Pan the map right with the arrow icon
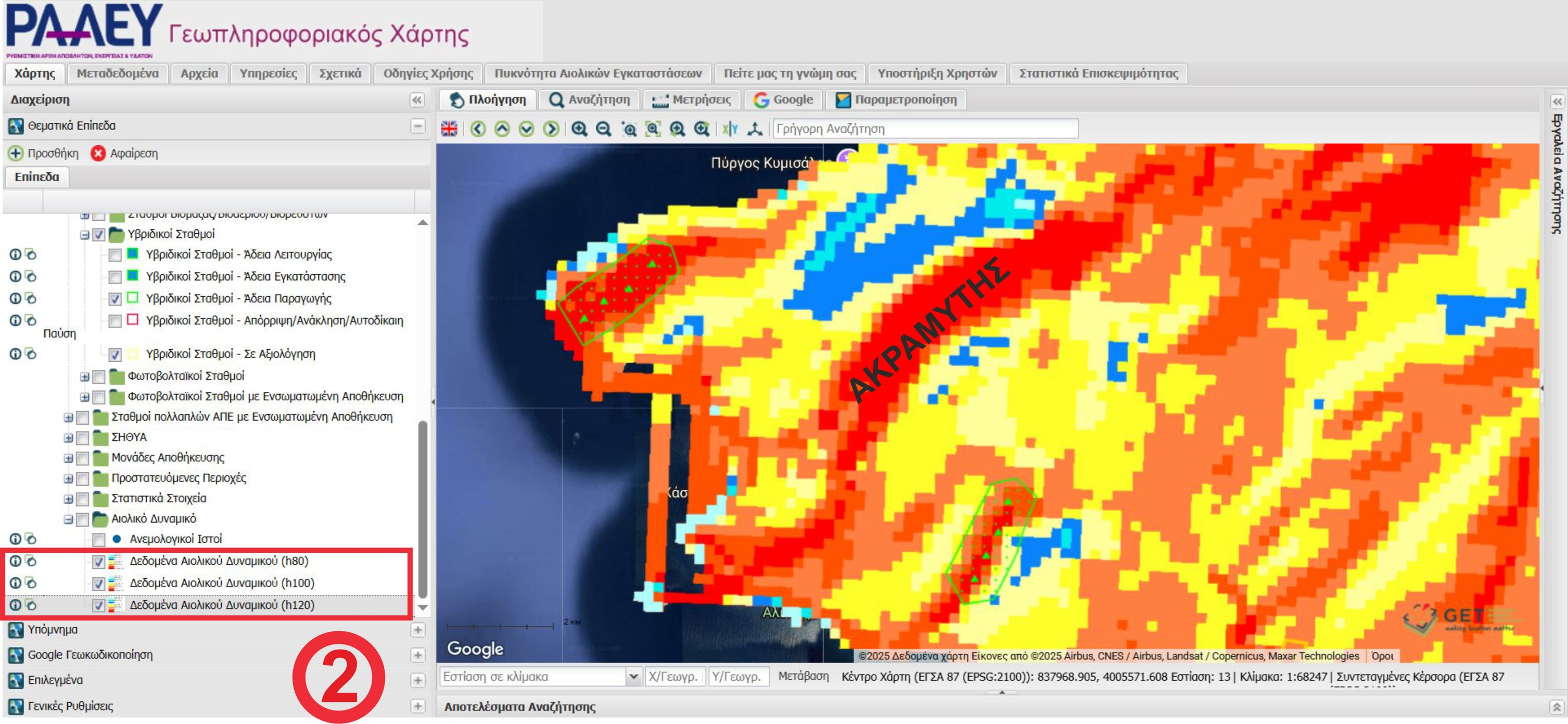The image size is (1568, 724). [x=551, y=129]
